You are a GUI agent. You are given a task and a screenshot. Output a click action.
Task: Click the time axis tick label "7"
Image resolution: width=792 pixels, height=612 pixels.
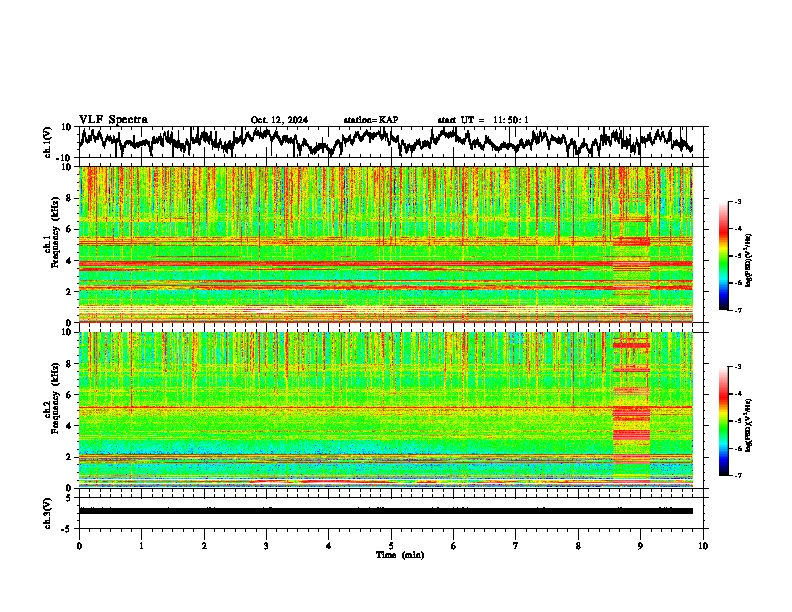coord(516,546)
